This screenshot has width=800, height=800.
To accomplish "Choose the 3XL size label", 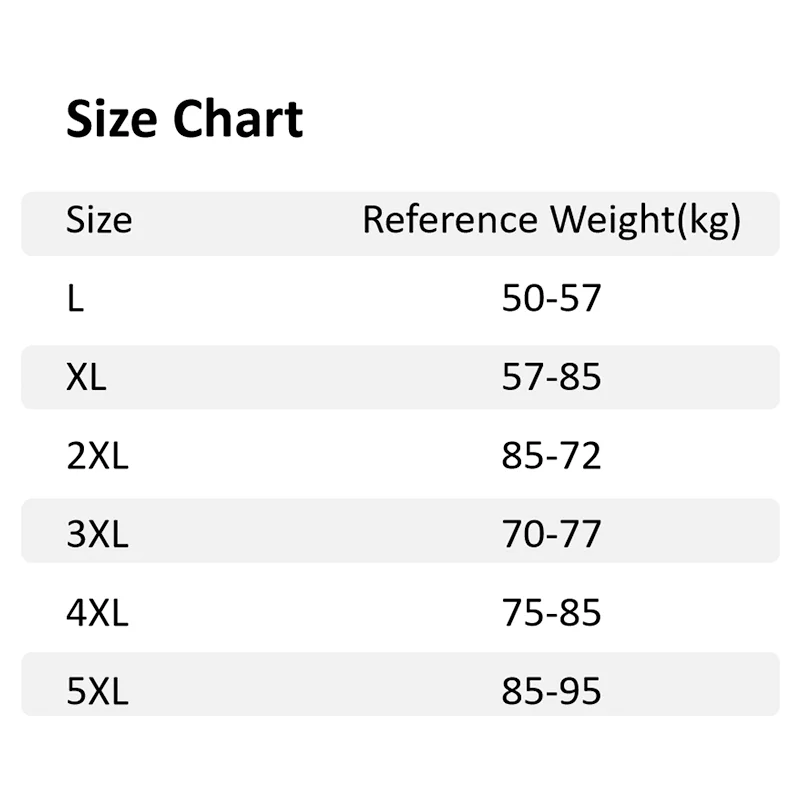I will (x=97, y=534).
